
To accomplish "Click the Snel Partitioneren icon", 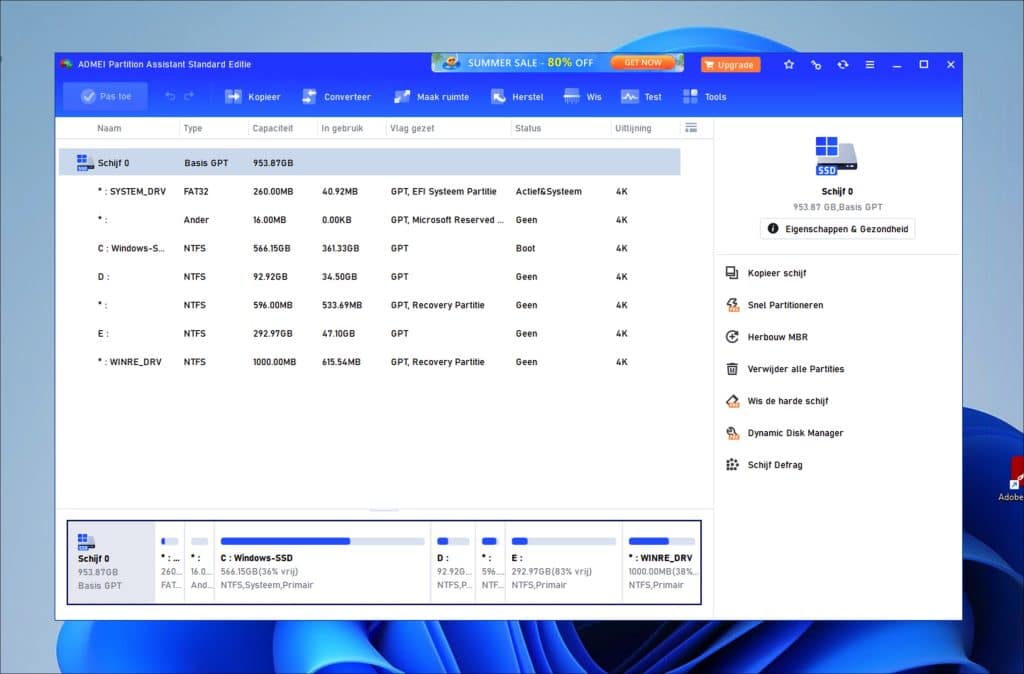I will tap(733, 305).
